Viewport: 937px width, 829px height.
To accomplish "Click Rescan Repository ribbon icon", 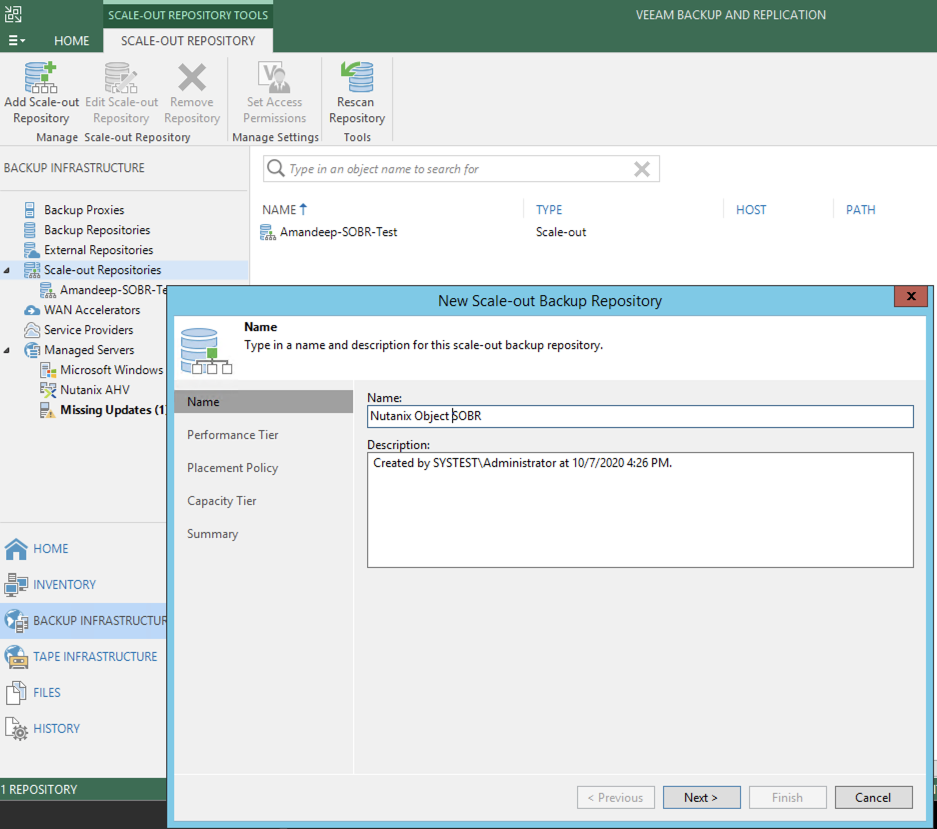I will click(x=357, y=78).
